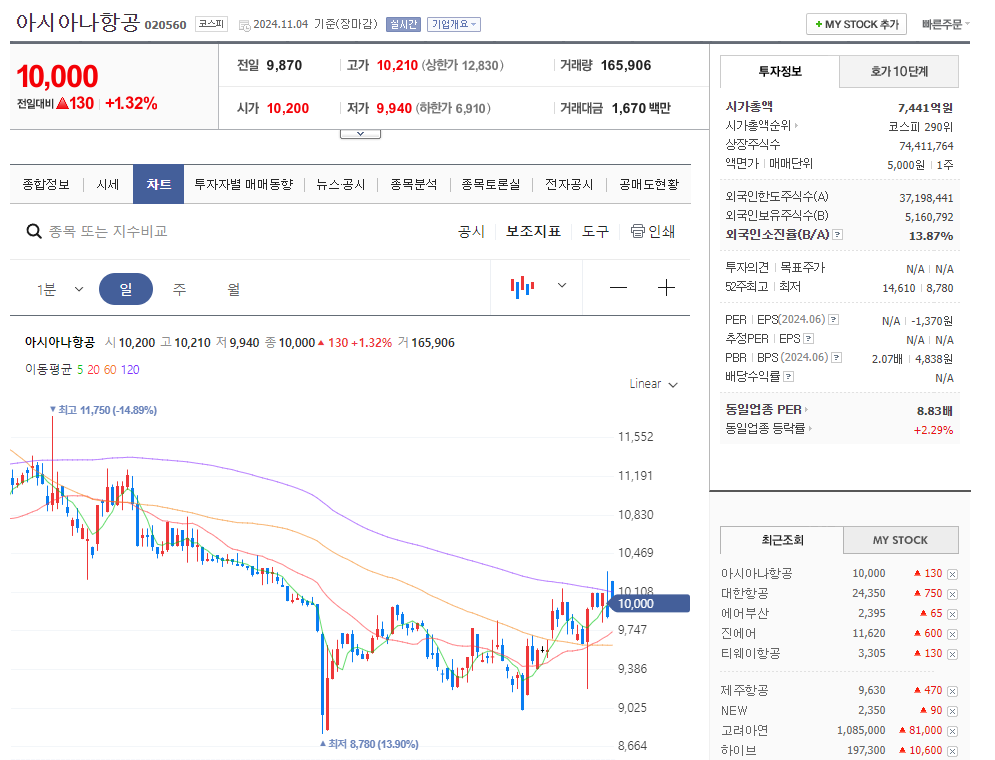Open the 종목토론실 tab
995x760 pixels.
491,185
